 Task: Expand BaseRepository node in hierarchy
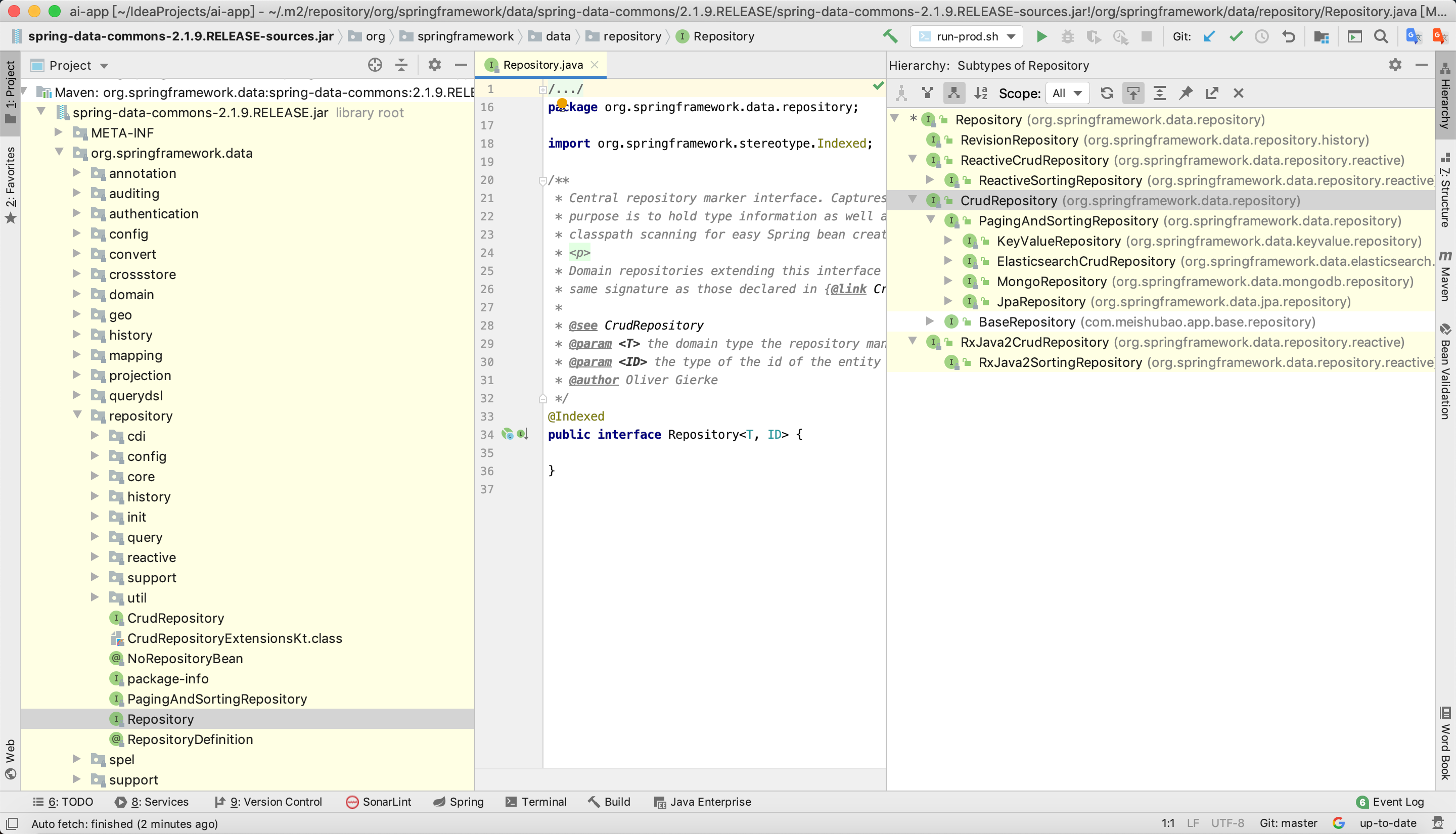[x=930, y=321]
